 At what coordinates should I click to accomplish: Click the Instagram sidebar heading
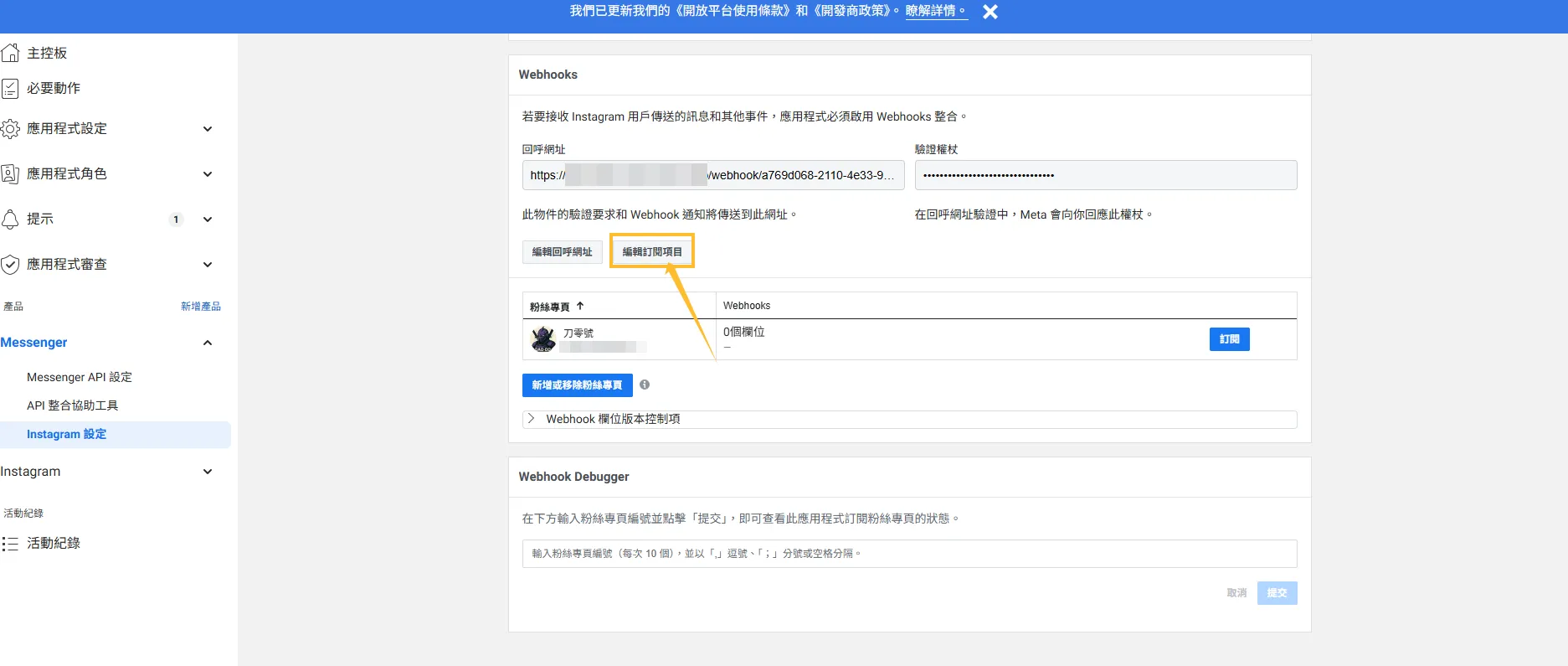coord(31,472)
